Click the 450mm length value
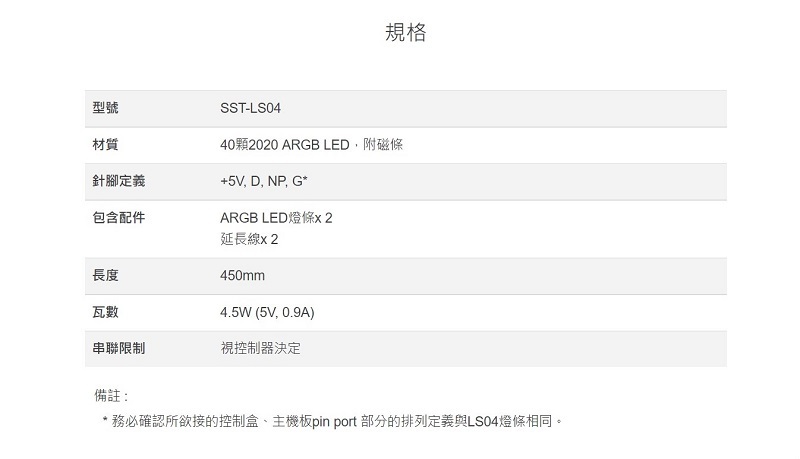800x459 pixels. pos(242,276)
